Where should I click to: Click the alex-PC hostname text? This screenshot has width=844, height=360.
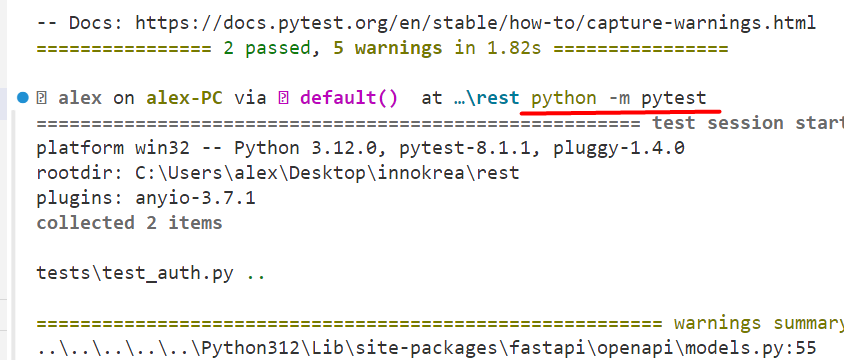click(x=185, y=98)
